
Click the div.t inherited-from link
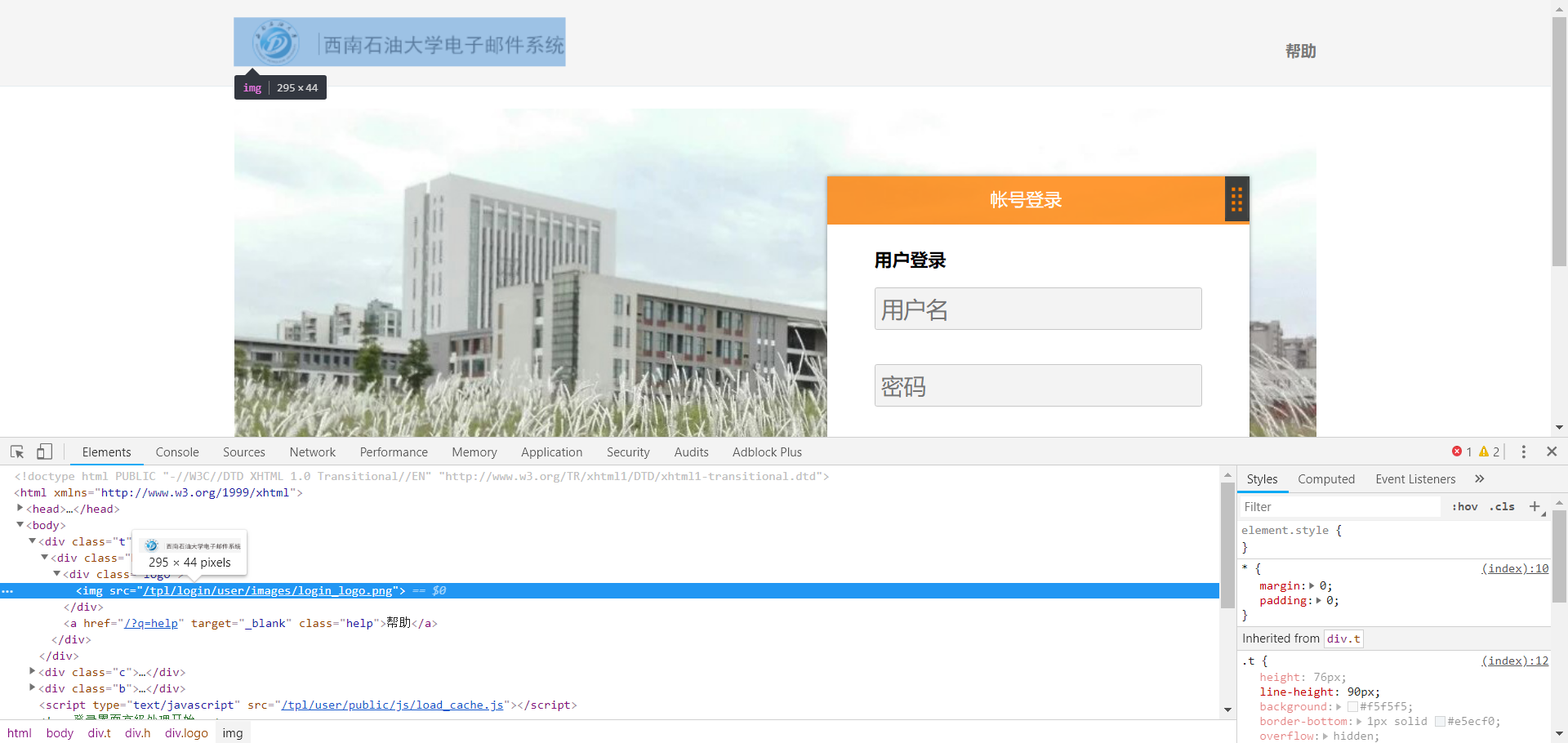pos(1343,638)
